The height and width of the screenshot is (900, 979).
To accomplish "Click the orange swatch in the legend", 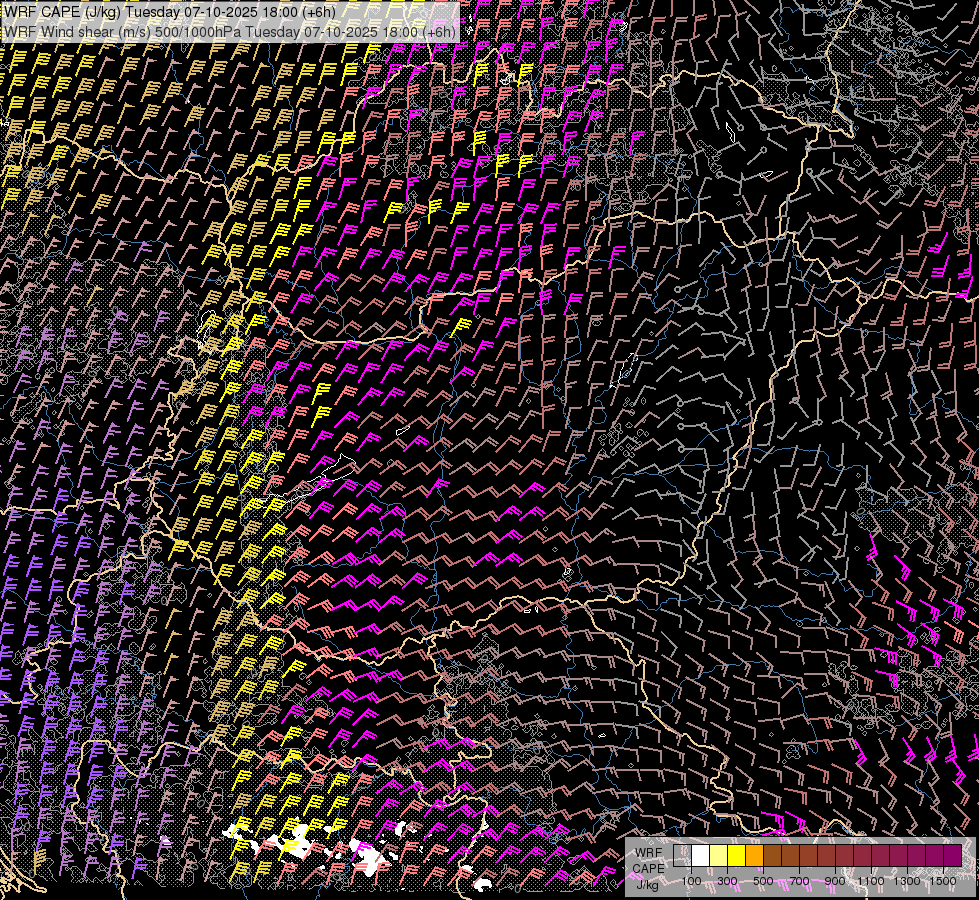I will point(755,856).
